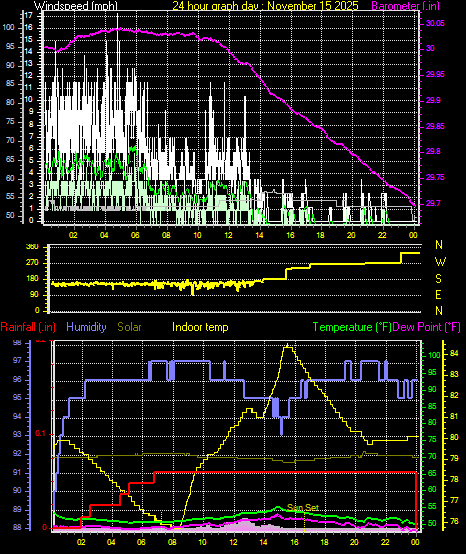Select the Solar legend label
The width and height of the screenshot is (466, 554).
129,327
